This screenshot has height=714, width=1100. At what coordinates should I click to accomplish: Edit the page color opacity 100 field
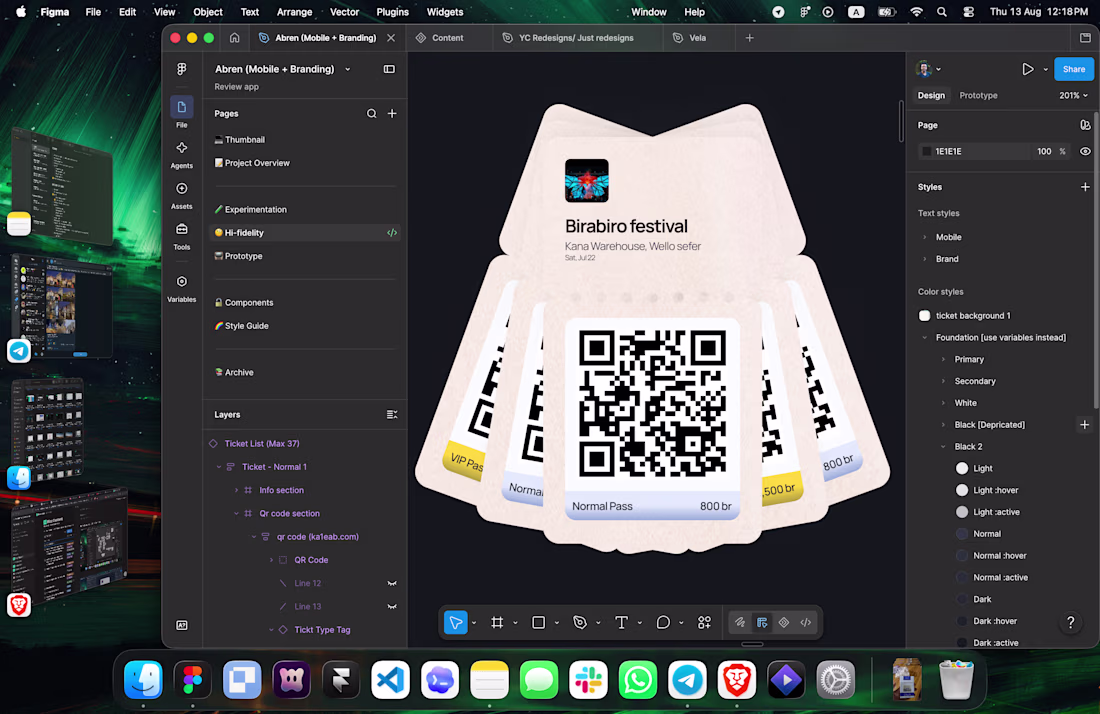pos(1044,151)
